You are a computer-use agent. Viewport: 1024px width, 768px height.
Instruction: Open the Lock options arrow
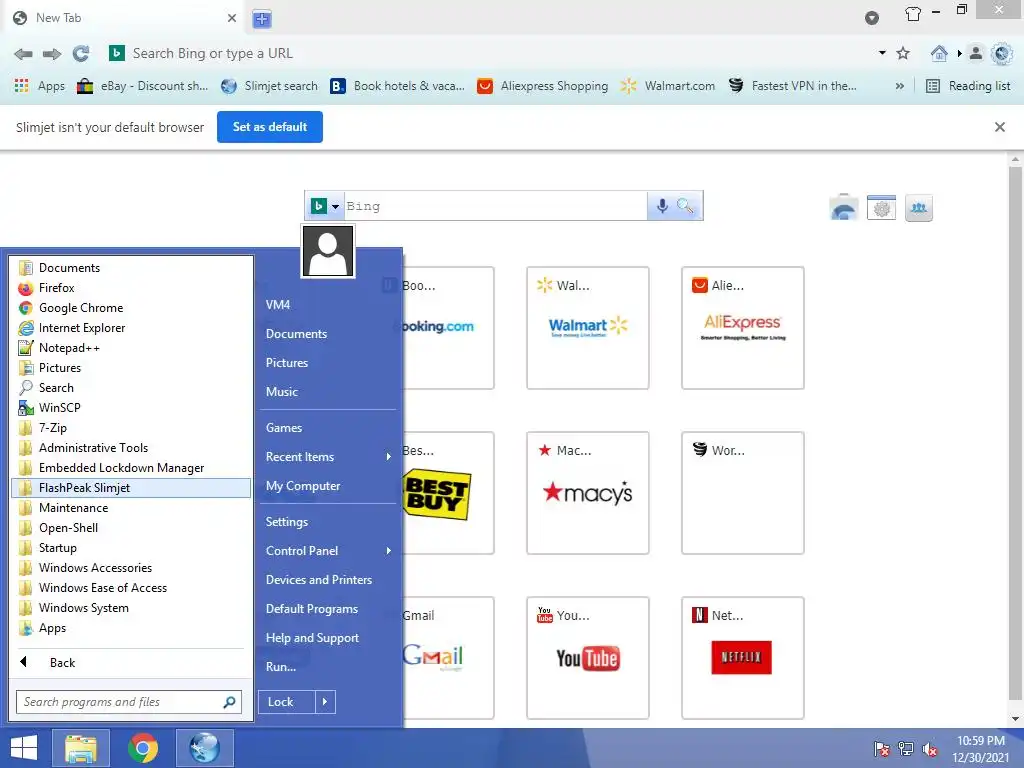[325, 702]
